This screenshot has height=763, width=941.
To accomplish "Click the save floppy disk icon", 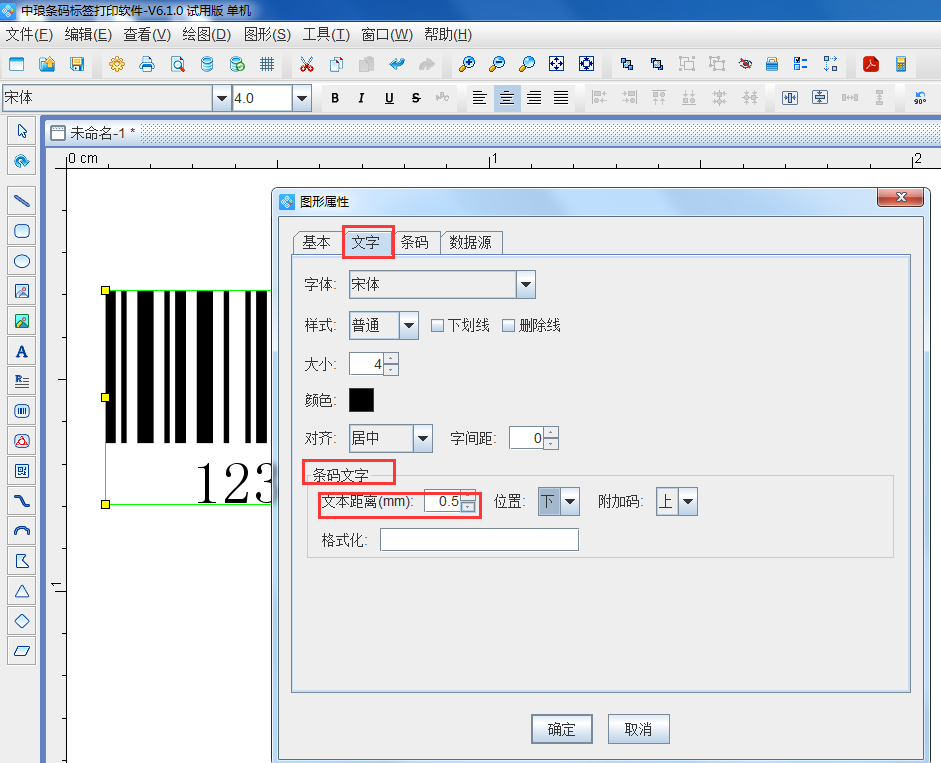I will [x=77, y=65].
